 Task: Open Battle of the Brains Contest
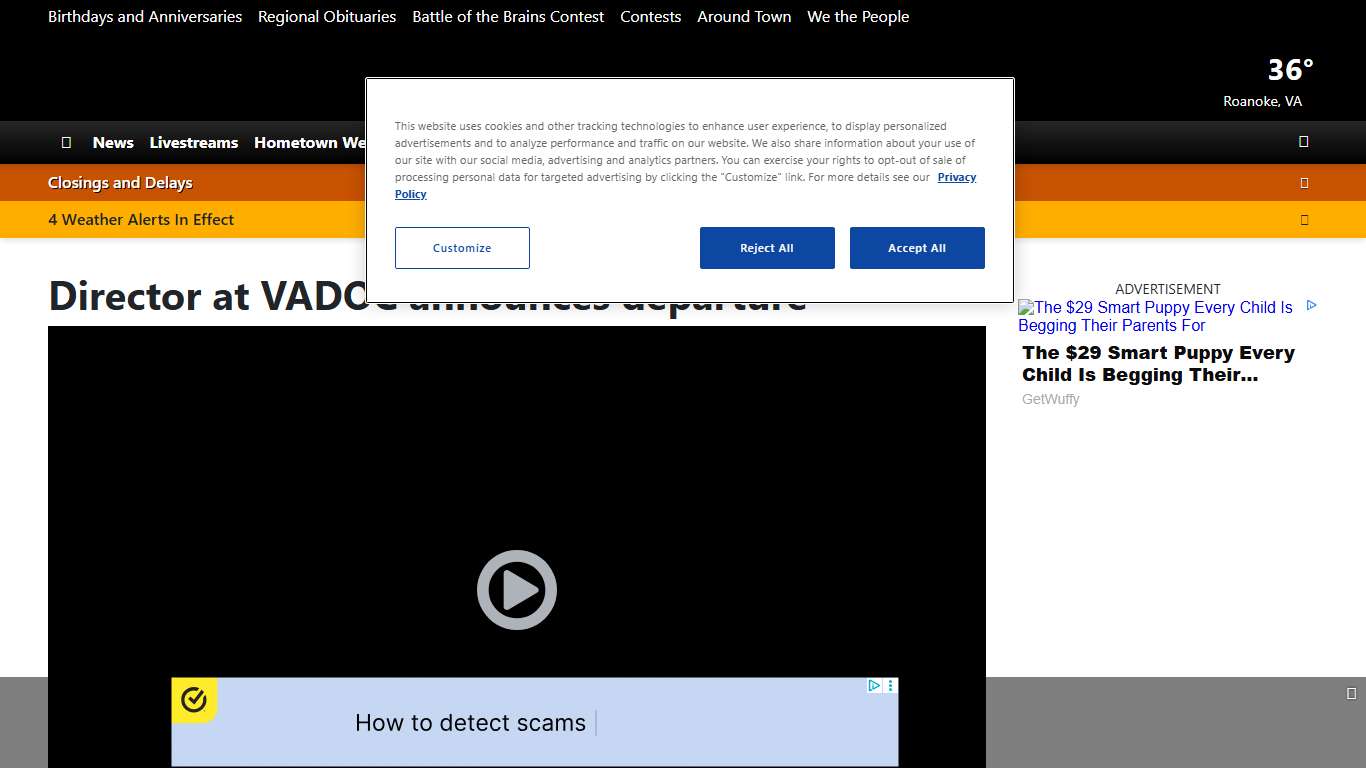point(508,17)
